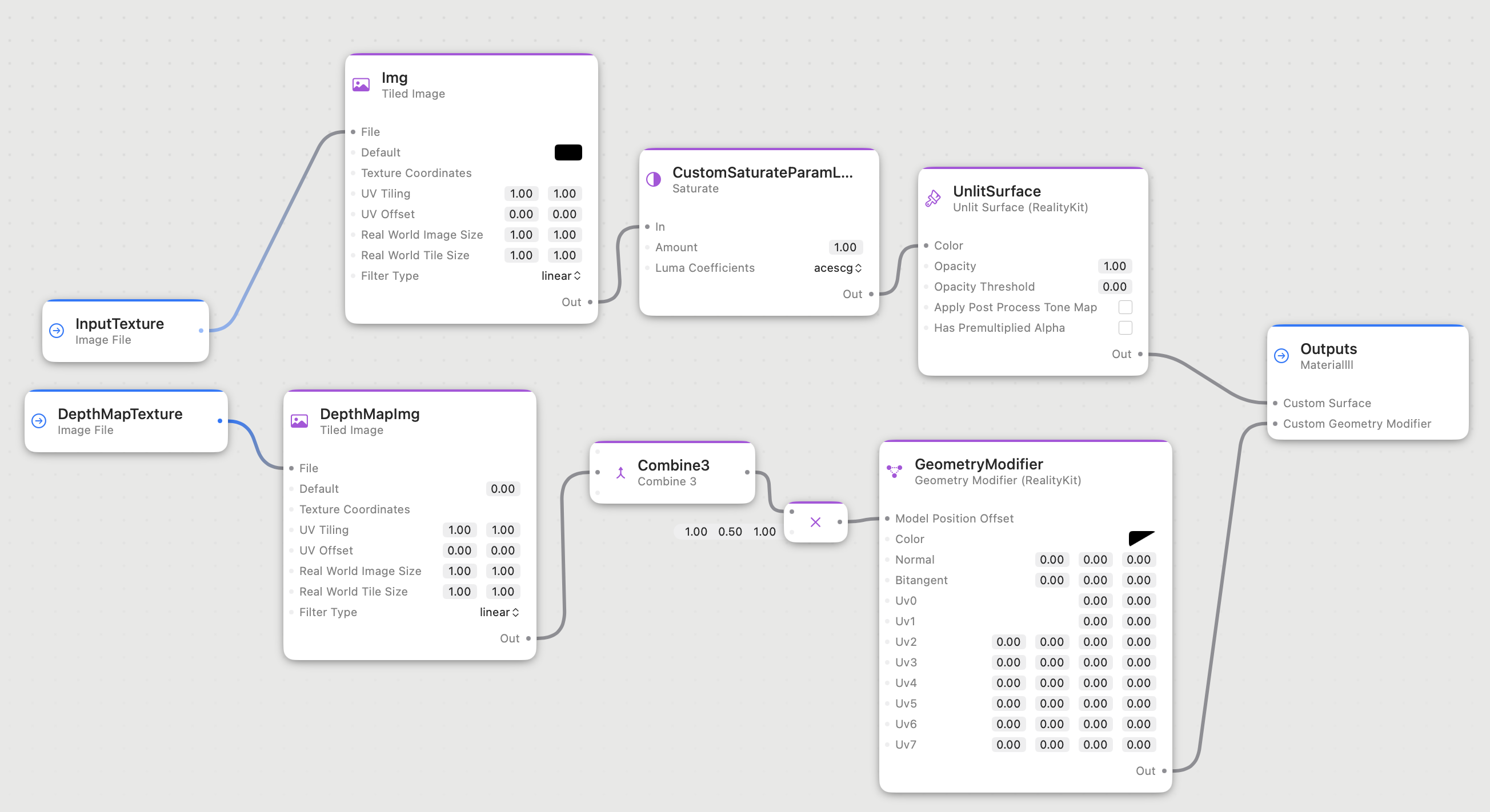Screen dimensions: 1490x812
Task: Click the multiply node output port
Action: [839, 522]
